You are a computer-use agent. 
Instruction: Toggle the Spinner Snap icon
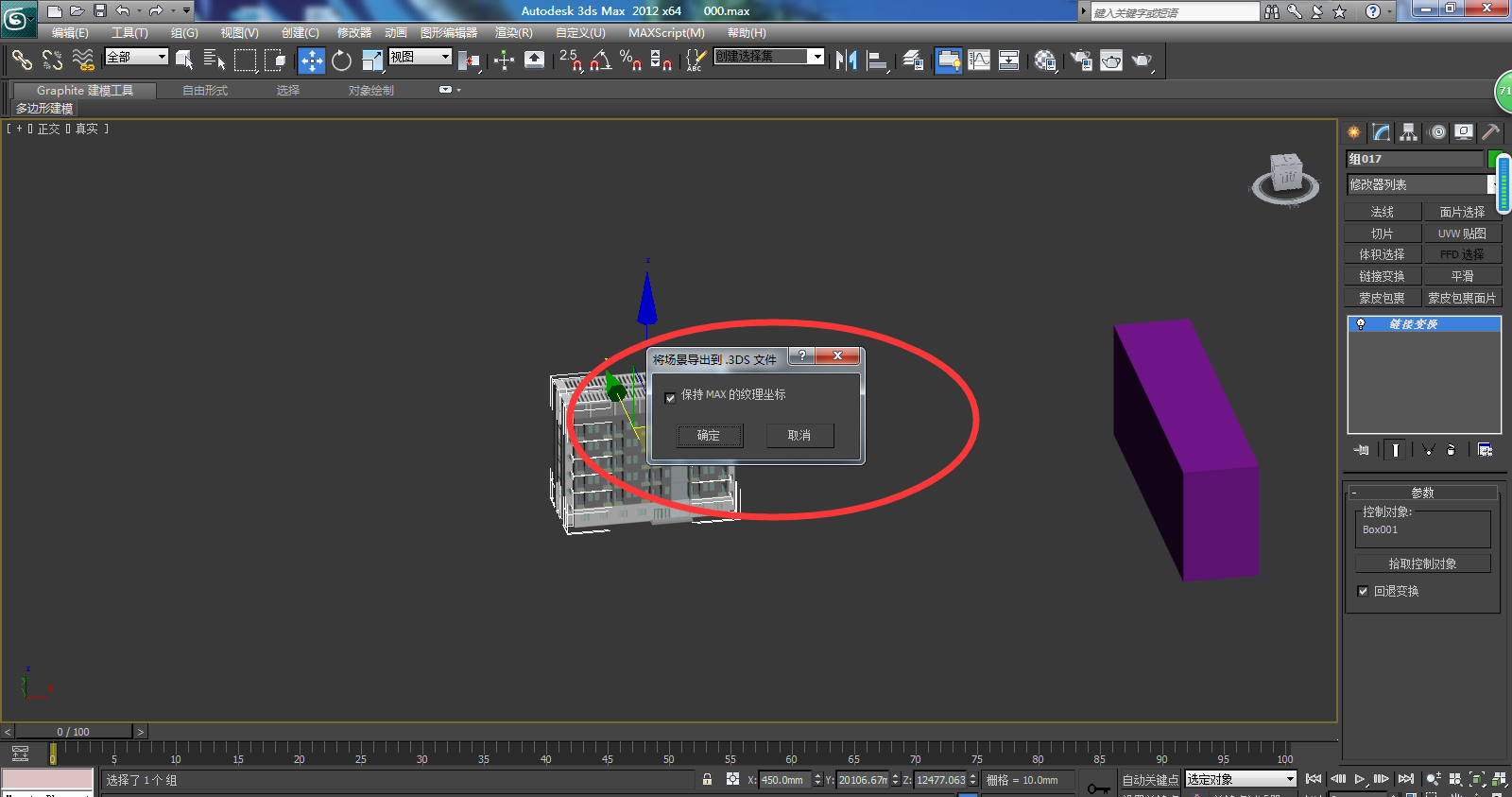[x=661, y=61]
